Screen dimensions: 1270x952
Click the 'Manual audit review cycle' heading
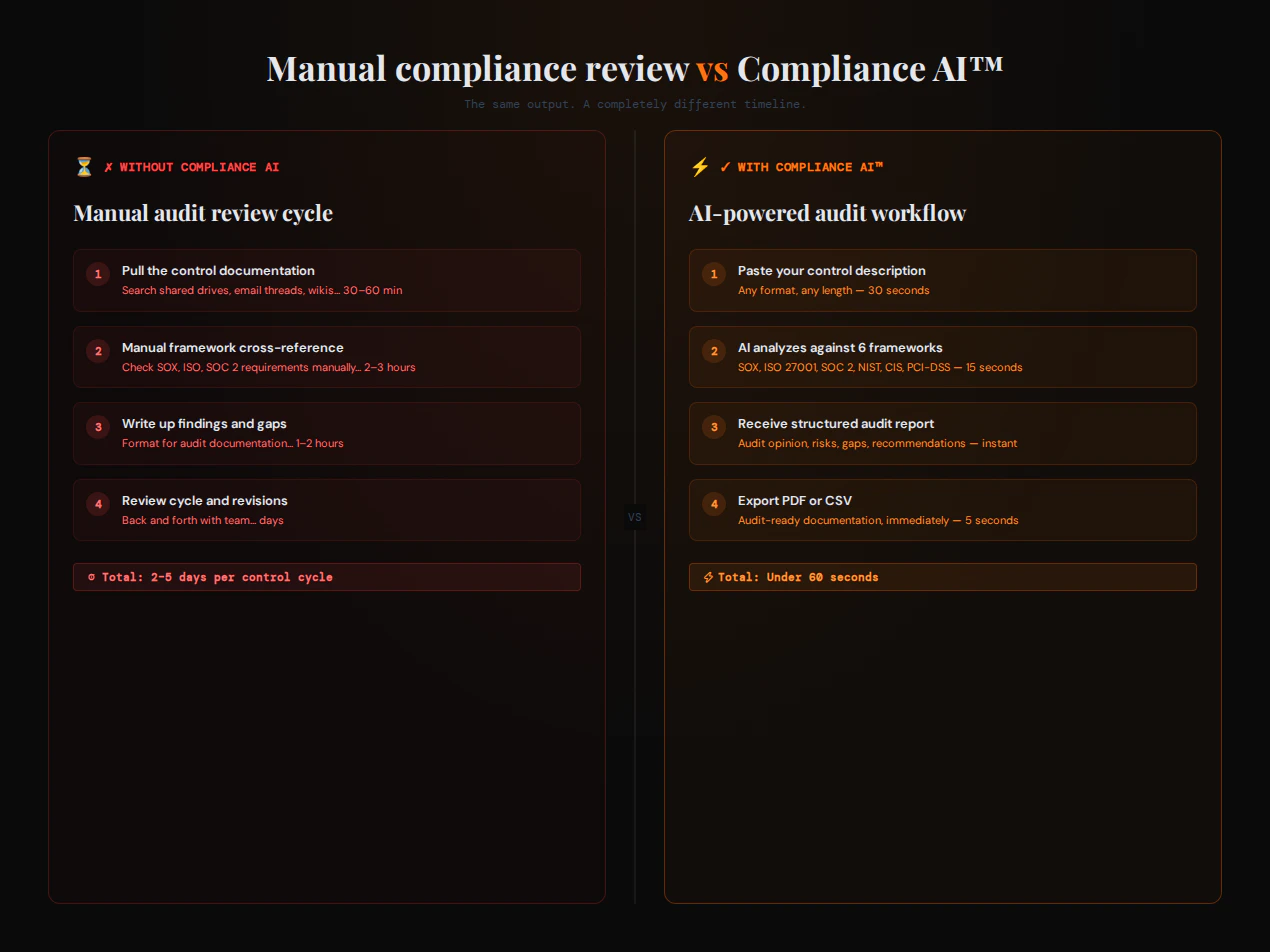[203, 213]
